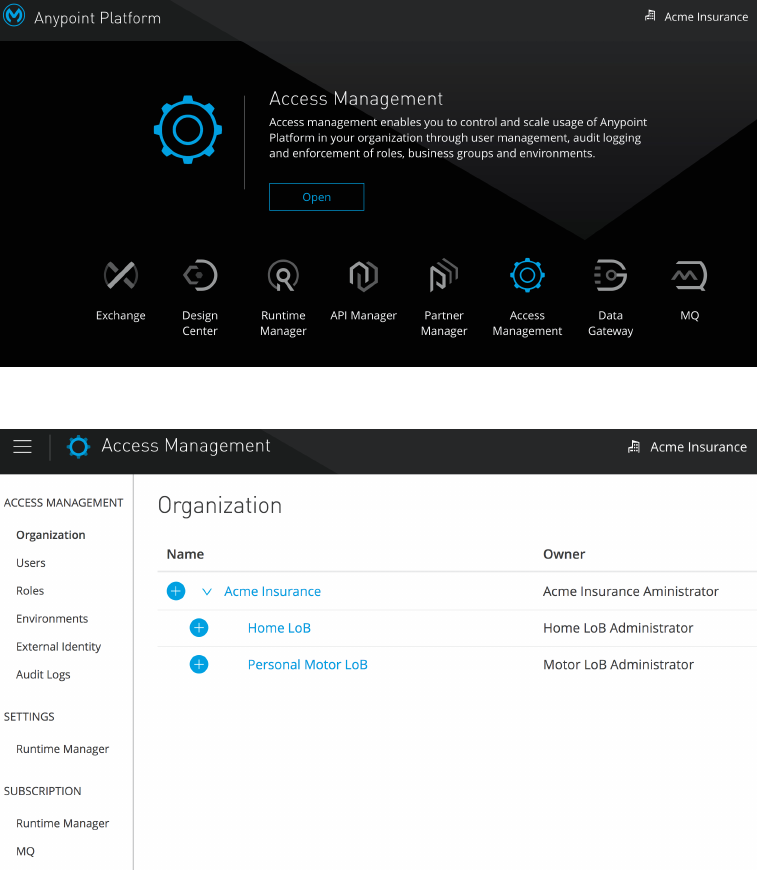The width and height of the screenshot is (757, 870).
Task: Open the Partner Manager icon
Action: [x=444, y=275]
